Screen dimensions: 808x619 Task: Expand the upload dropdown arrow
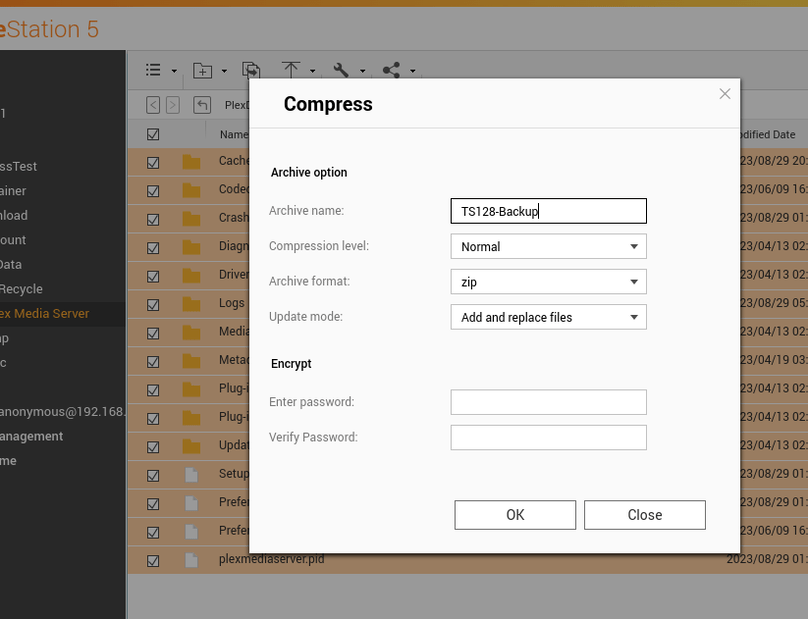[313, 71]
